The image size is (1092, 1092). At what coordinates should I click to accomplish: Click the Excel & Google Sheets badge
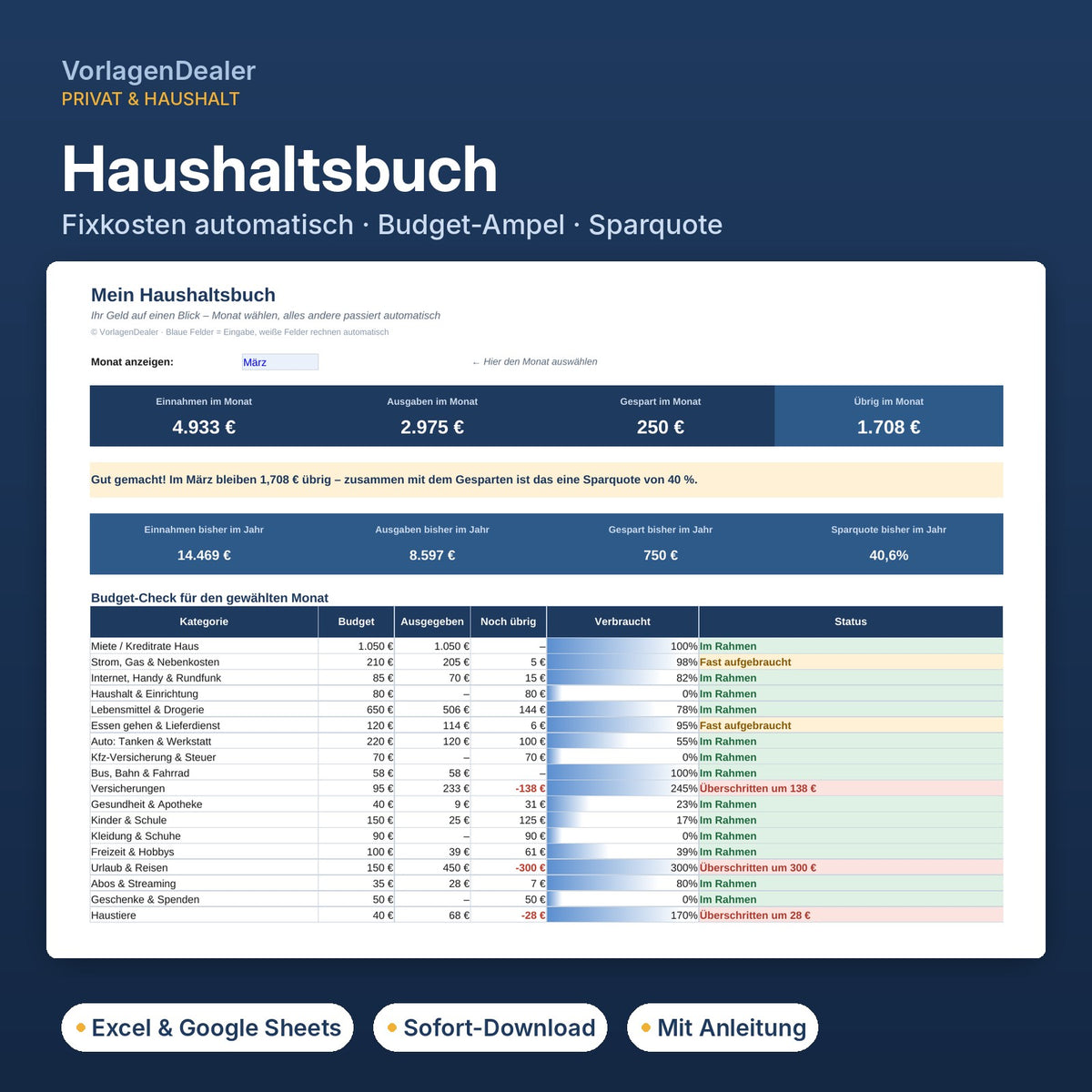207,1027
